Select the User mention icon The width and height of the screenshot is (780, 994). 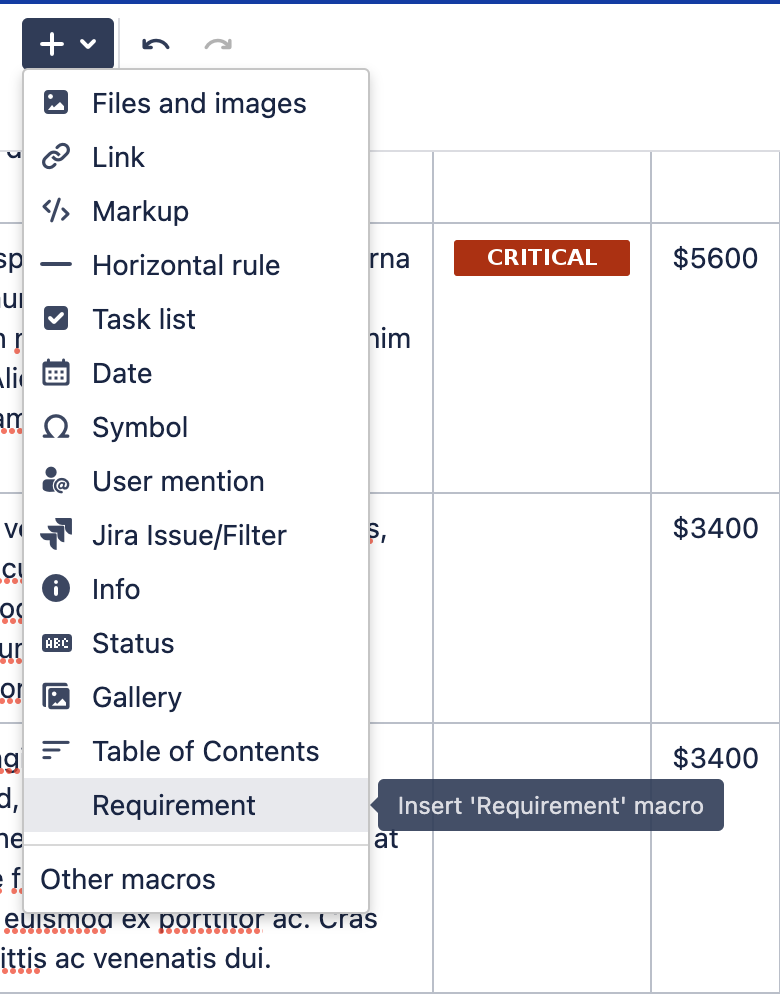(56, 481)
